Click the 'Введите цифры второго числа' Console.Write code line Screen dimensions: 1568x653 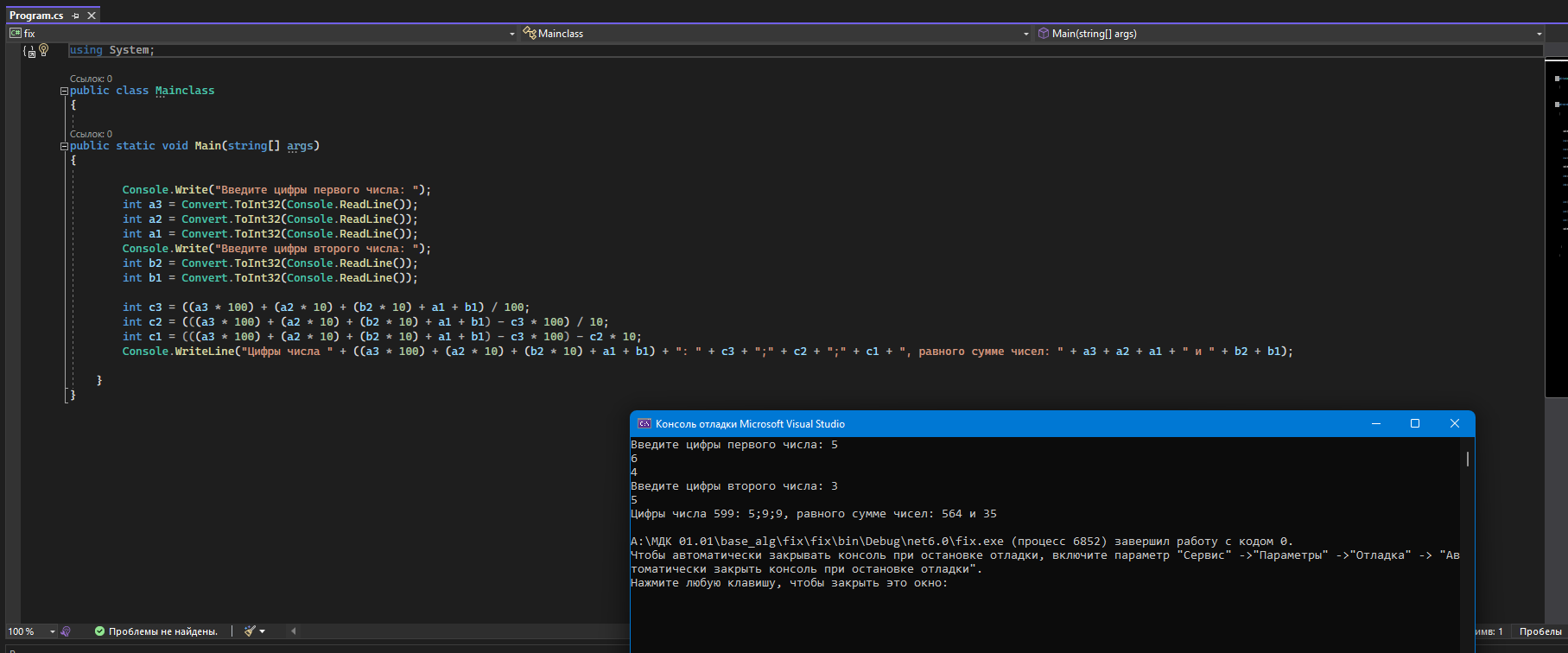(x=276, y=249)
